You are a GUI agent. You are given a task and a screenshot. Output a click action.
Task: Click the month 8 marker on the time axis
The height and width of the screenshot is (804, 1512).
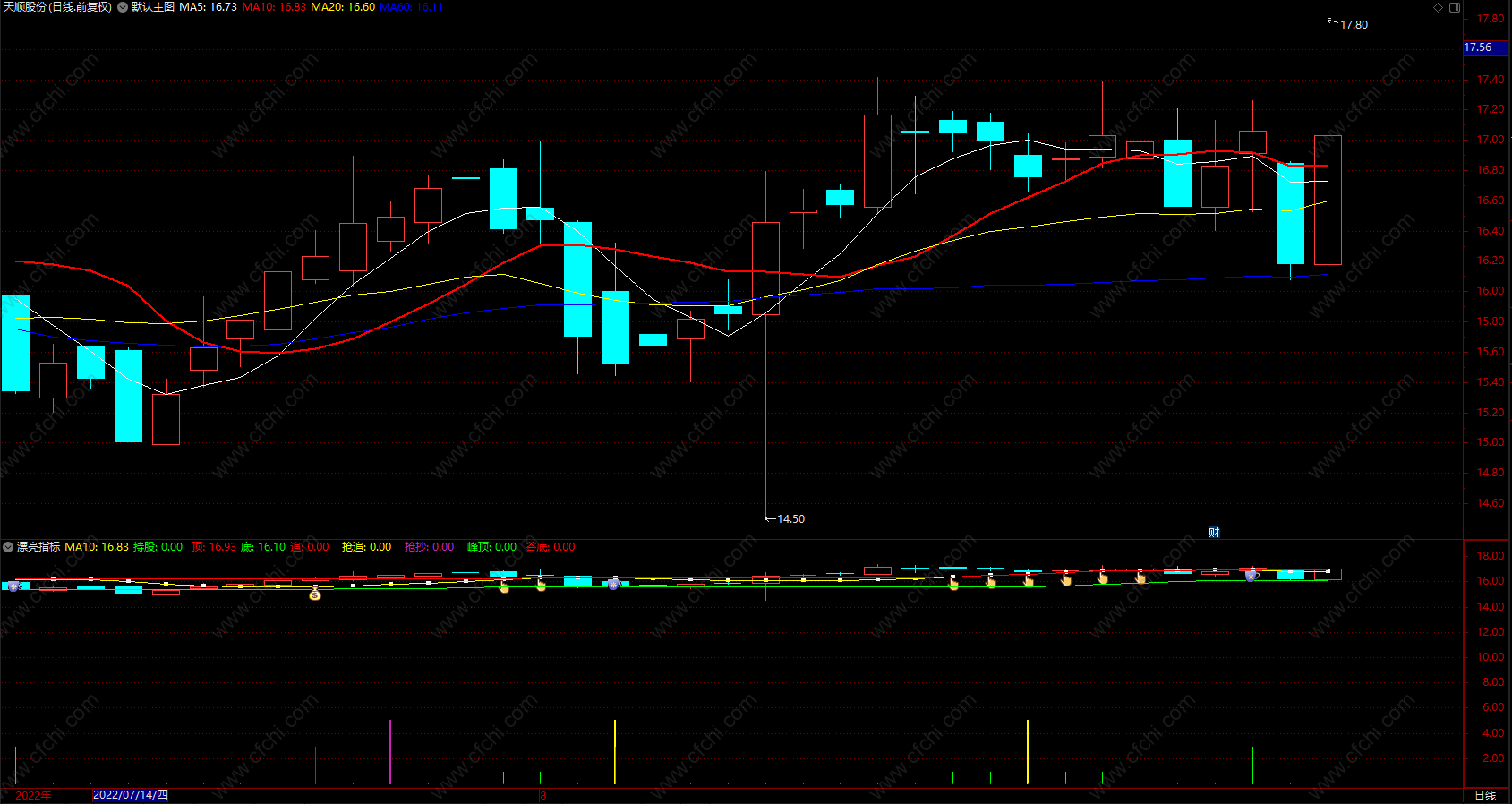click(x=542, y=796)
